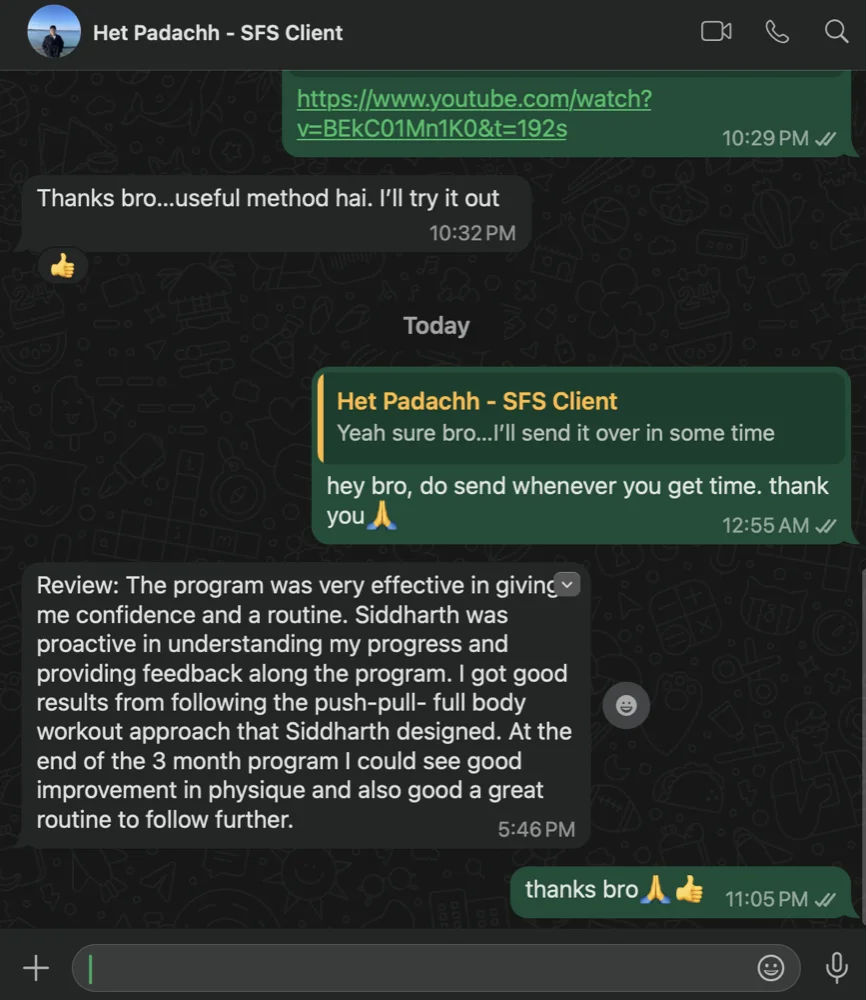Click the 'Today' date divider

pos(436,325)
